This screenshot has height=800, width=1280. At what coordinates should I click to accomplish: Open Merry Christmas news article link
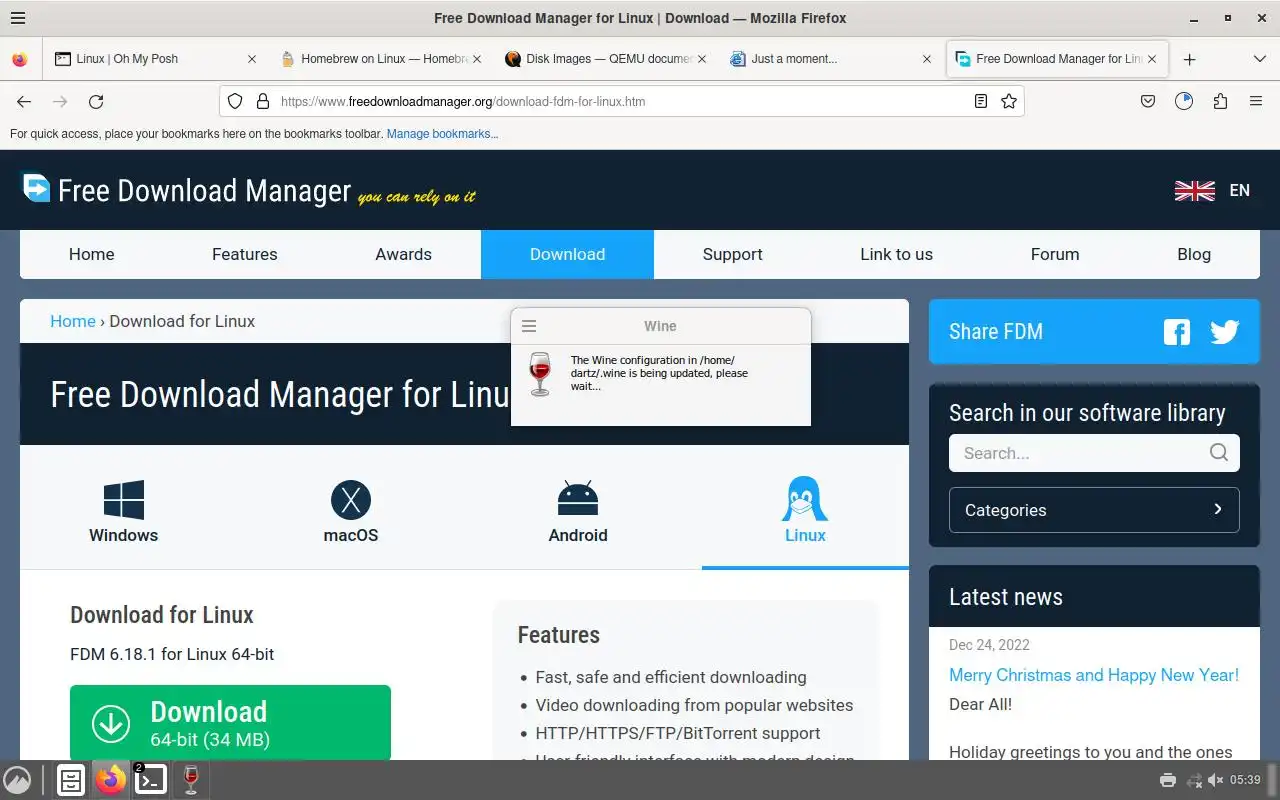pos(1094,675)
